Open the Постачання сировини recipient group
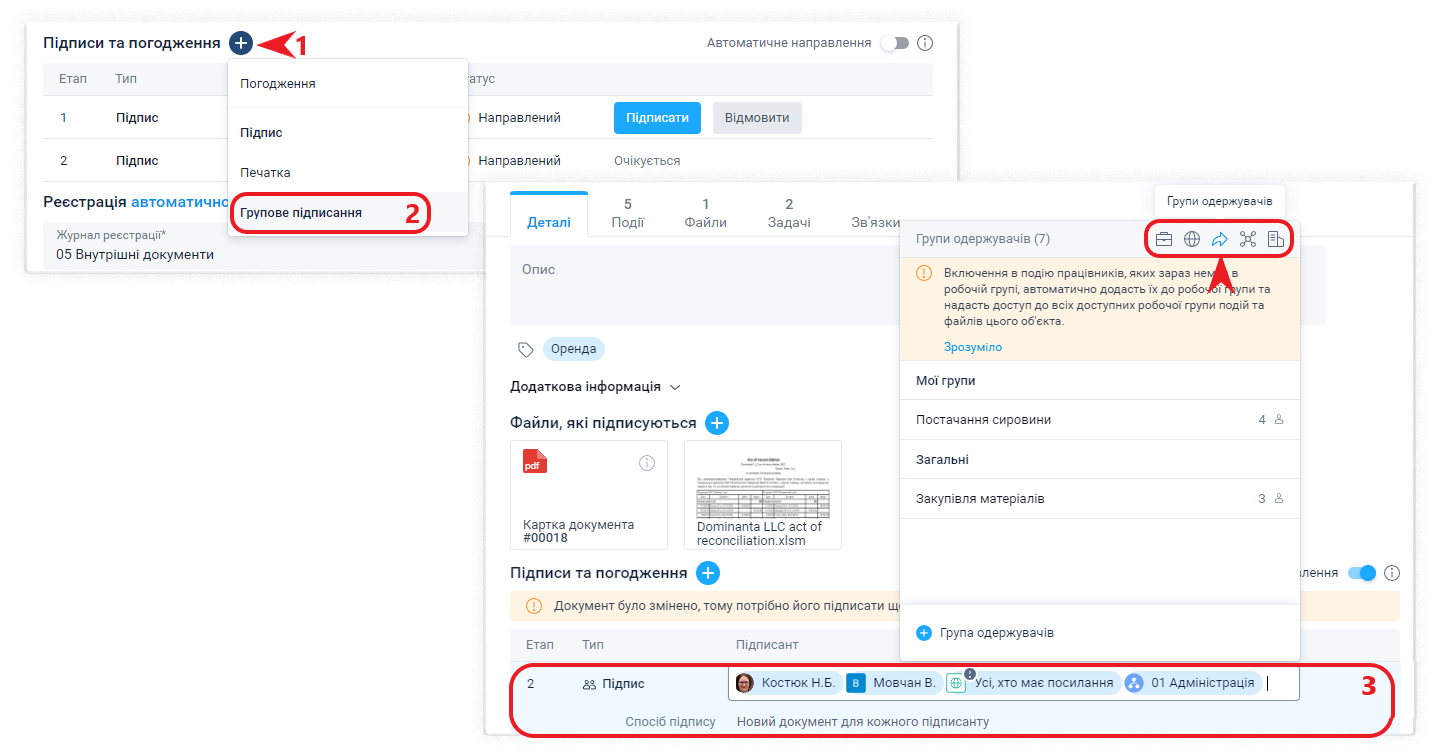The image size is (1440, 754). tap(983, 420)
